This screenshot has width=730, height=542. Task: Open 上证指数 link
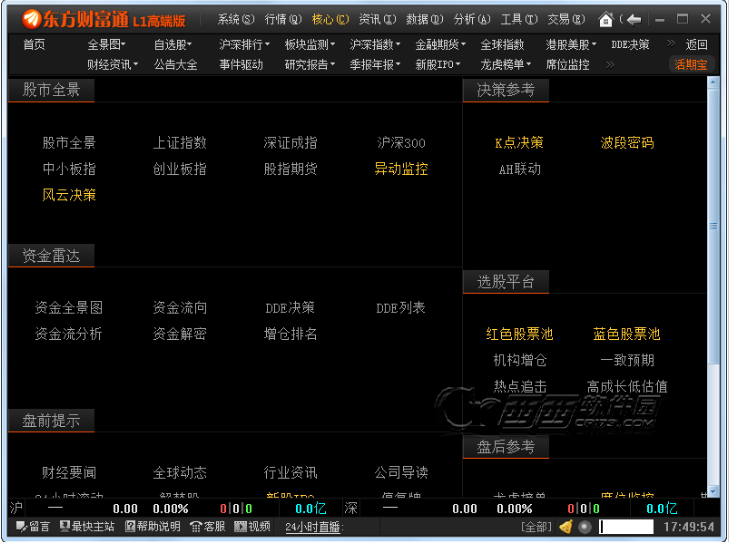click(x=180, y=143)
